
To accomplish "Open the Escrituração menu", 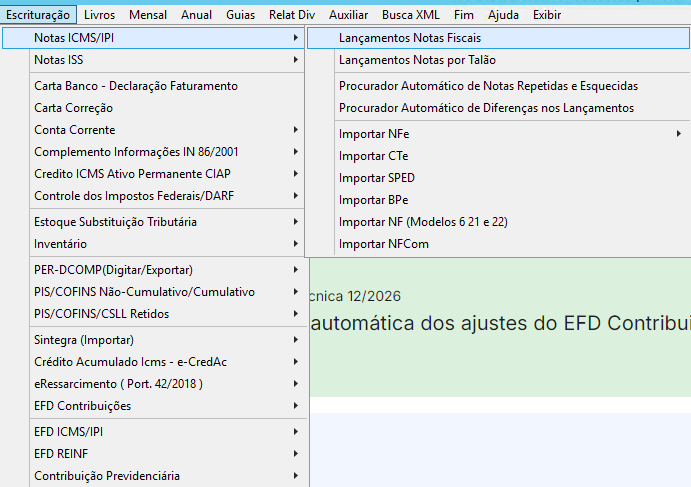I will [x=38, y=15].
